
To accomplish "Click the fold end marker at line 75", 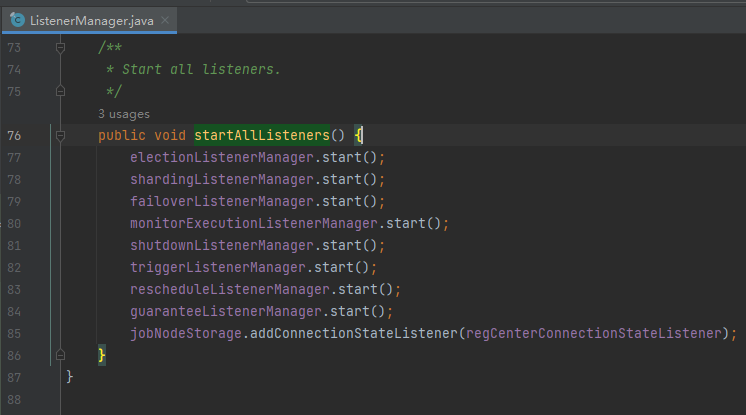I will [x=60, y=91].
